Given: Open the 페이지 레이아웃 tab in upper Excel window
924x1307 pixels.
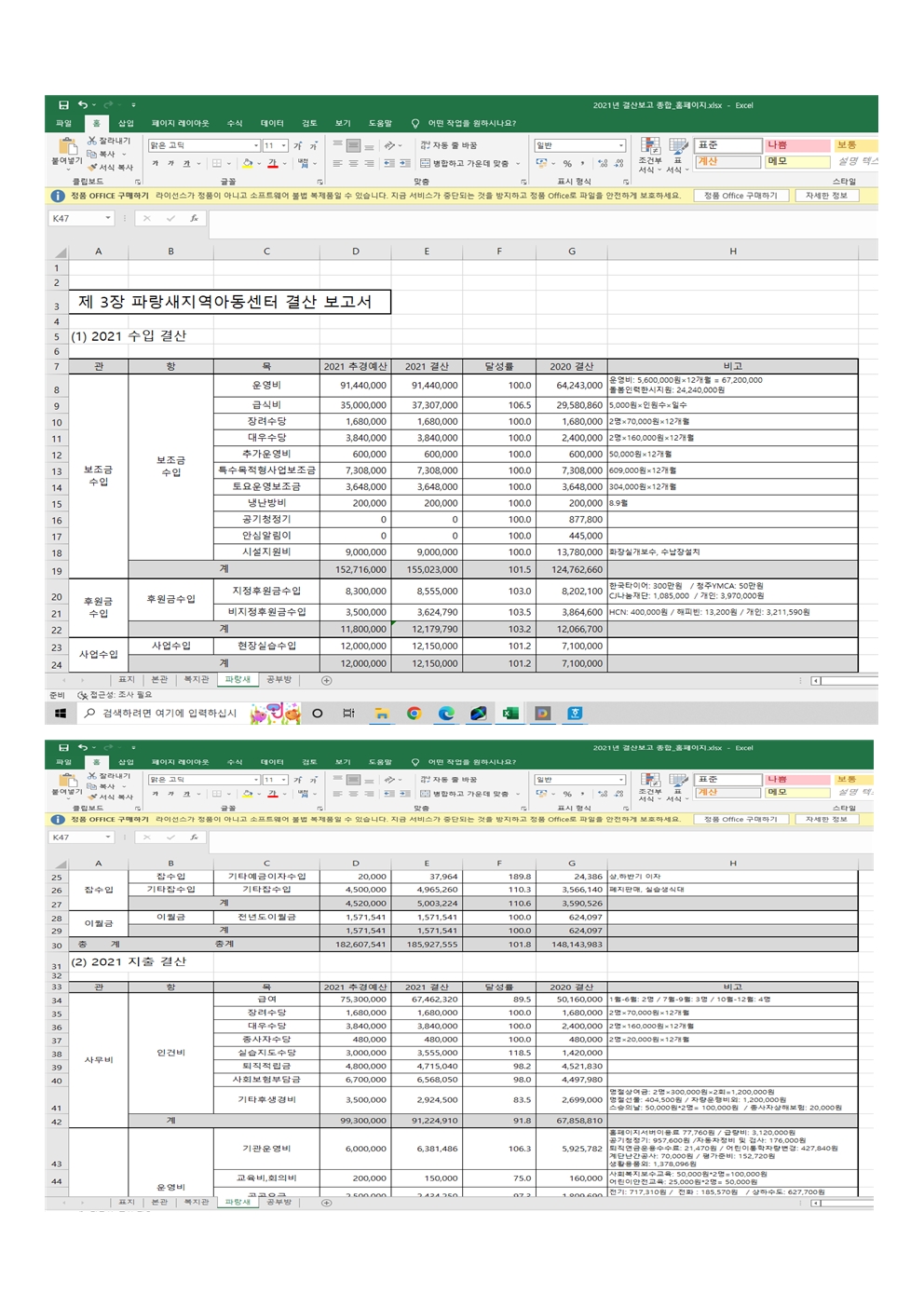Looking at the screenshot, I should pos(181,123).
